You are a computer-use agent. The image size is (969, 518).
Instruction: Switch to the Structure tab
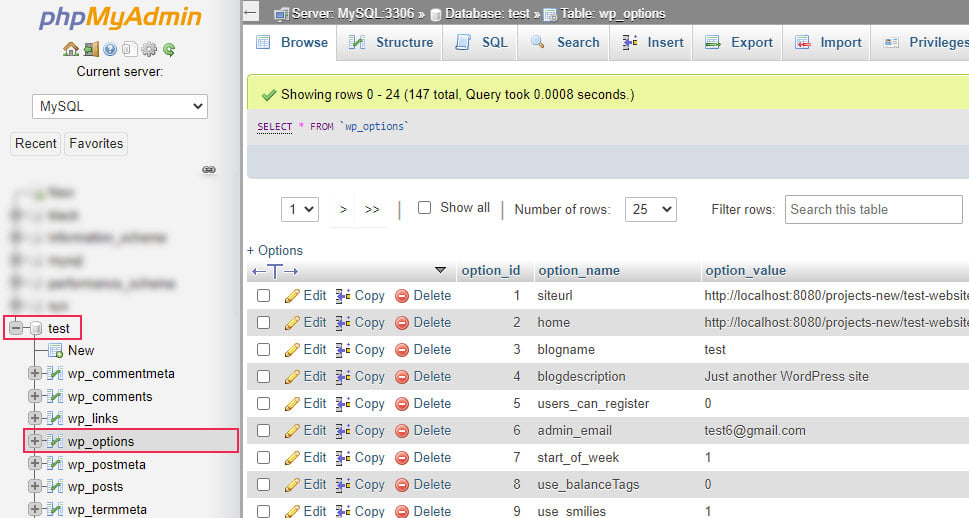pos(391,43)
